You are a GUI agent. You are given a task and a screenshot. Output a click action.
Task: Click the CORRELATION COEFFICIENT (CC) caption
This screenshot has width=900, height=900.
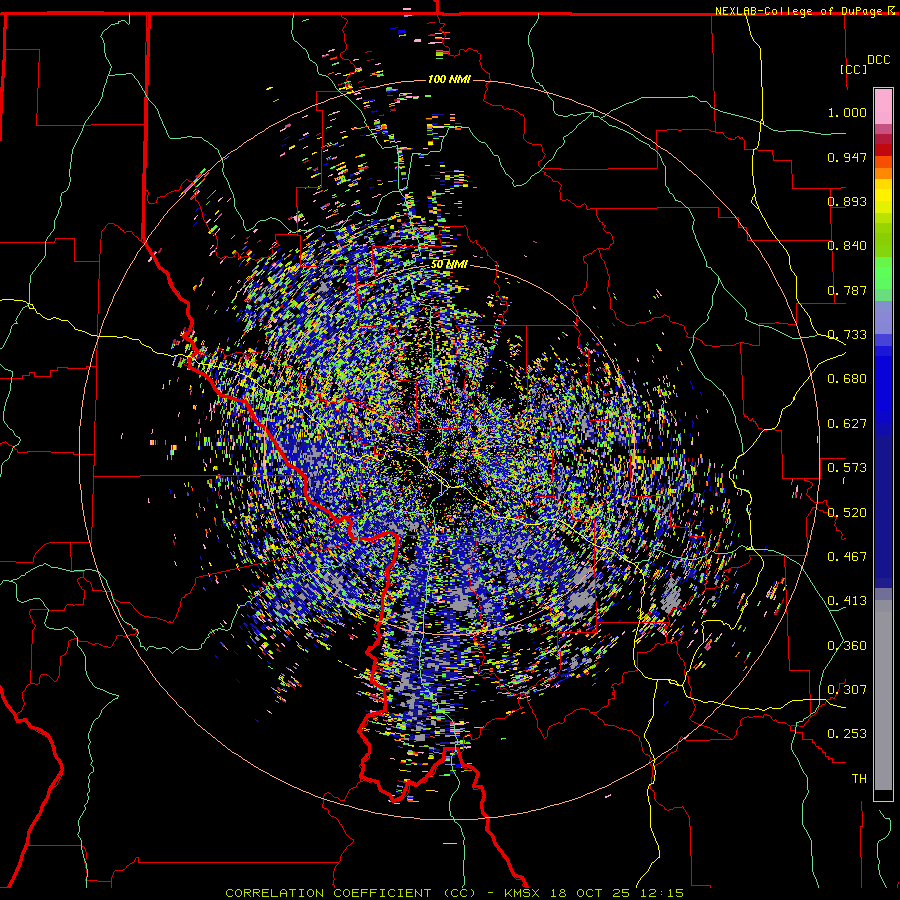point(350,893)
